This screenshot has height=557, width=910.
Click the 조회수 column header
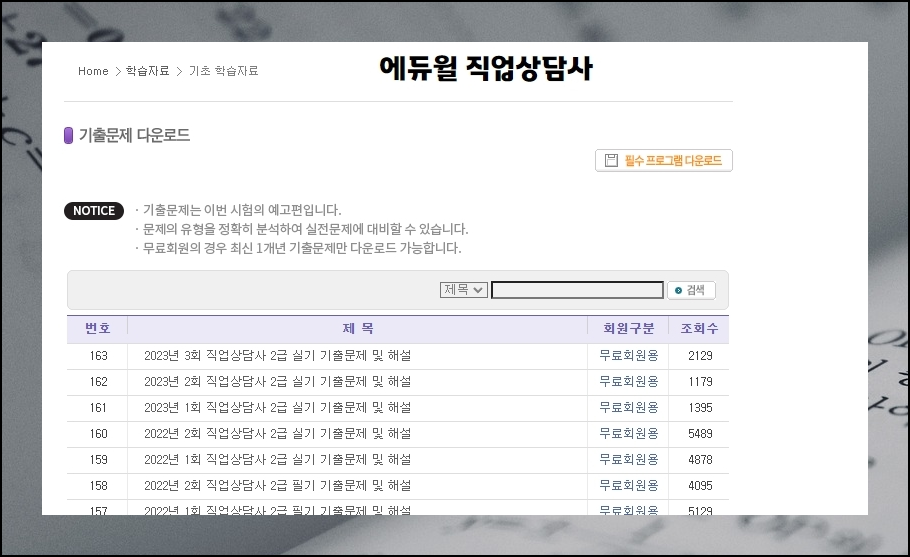pyautogui.click(x=699, y=328)
